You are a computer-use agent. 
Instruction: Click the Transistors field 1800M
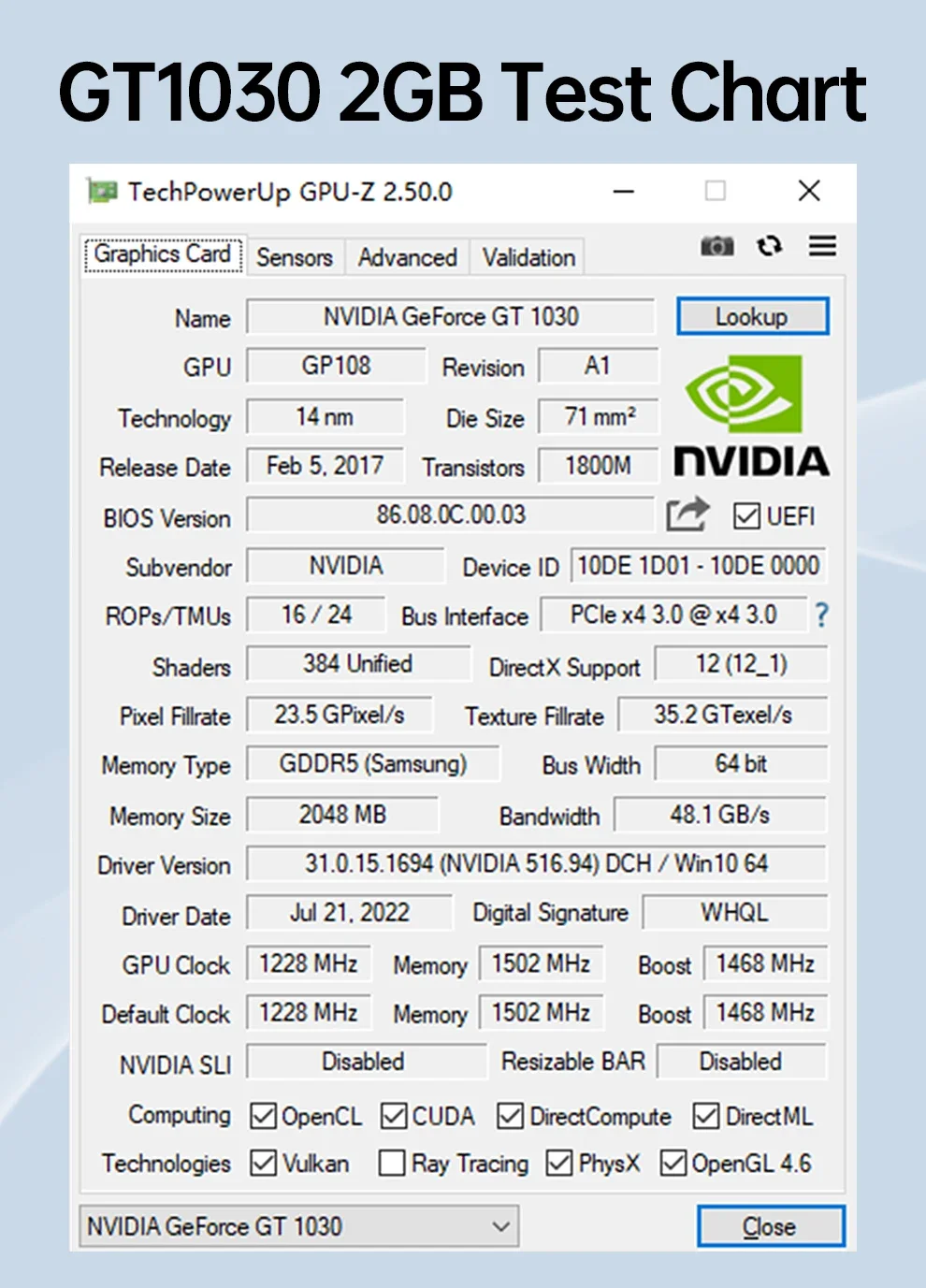[598, 466]
